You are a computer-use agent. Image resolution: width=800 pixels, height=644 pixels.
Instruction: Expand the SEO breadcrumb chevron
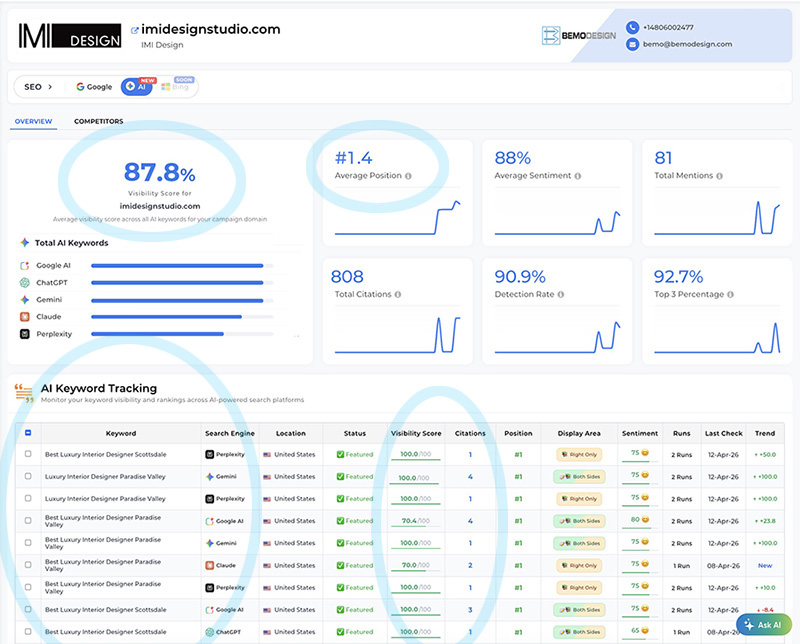click(x=50, y=87)
